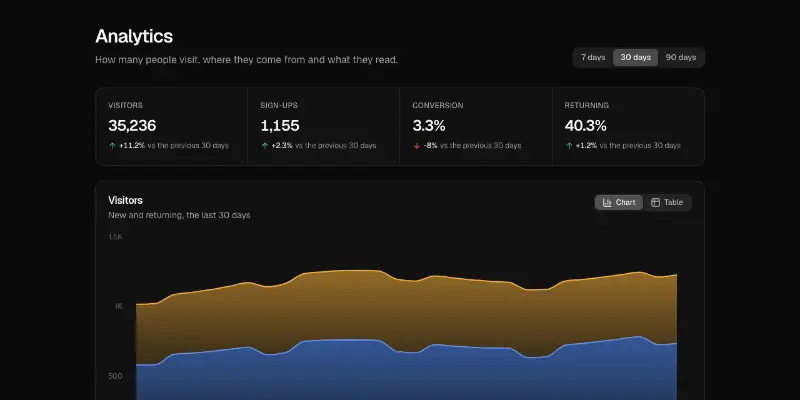Click the SIGN-UPS card label
This screenshot has width=800, height=400.
click(x=279, y=106)
